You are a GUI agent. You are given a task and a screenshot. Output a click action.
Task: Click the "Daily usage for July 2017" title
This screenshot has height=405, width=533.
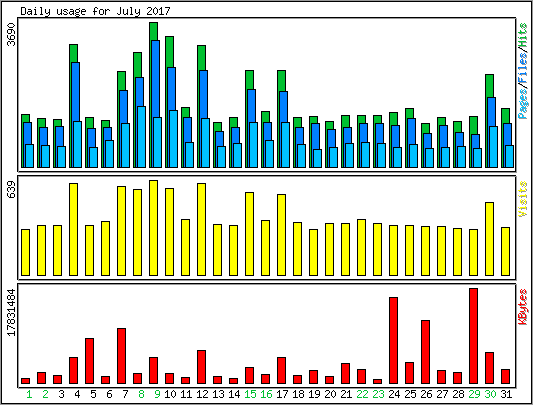(95, 11)
